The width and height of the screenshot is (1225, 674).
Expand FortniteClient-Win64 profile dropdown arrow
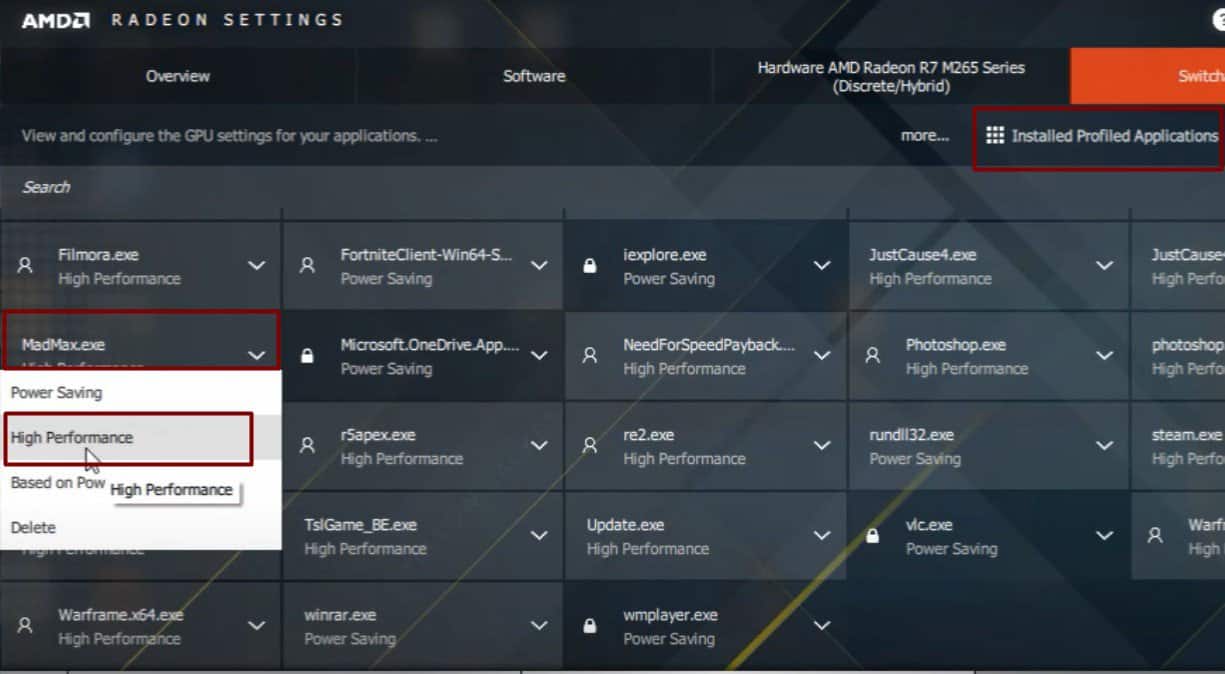click(539, 266)
